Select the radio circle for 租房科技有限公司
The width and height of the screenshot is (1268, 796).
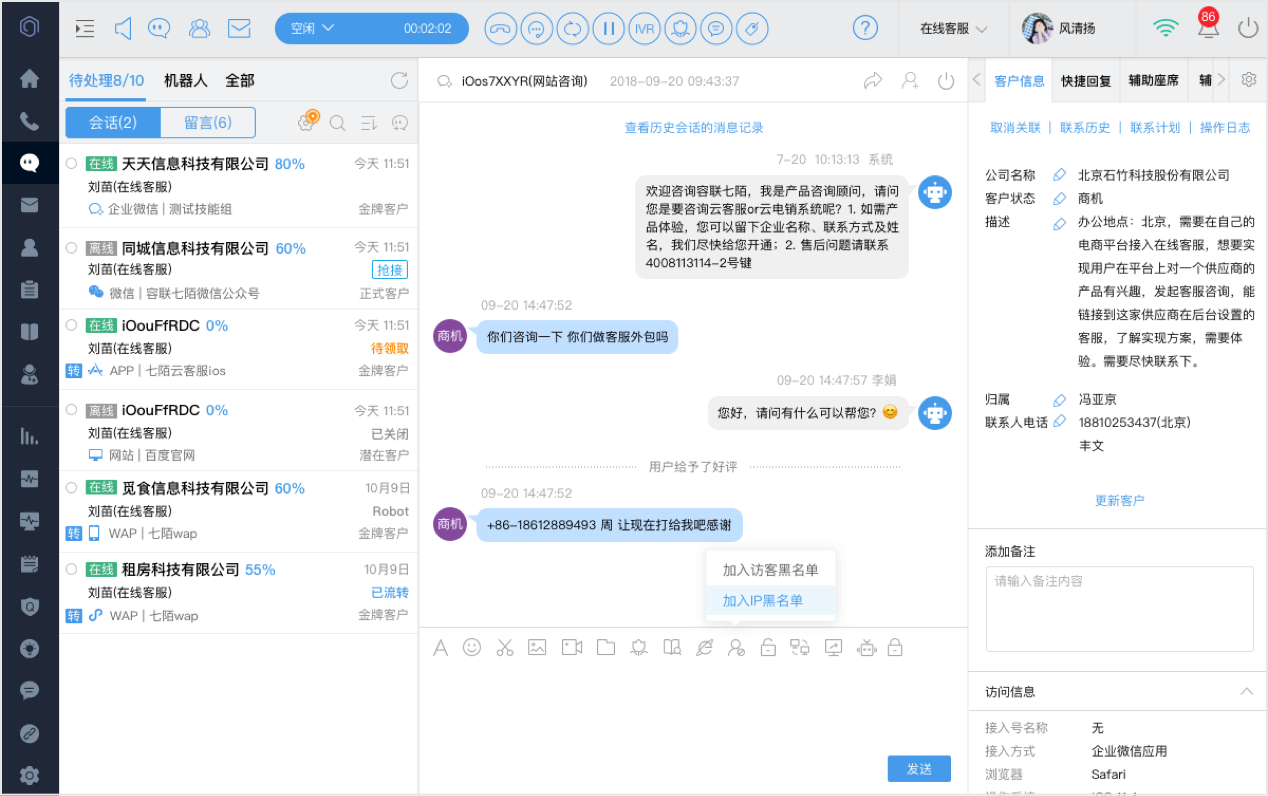coord(71,569)
